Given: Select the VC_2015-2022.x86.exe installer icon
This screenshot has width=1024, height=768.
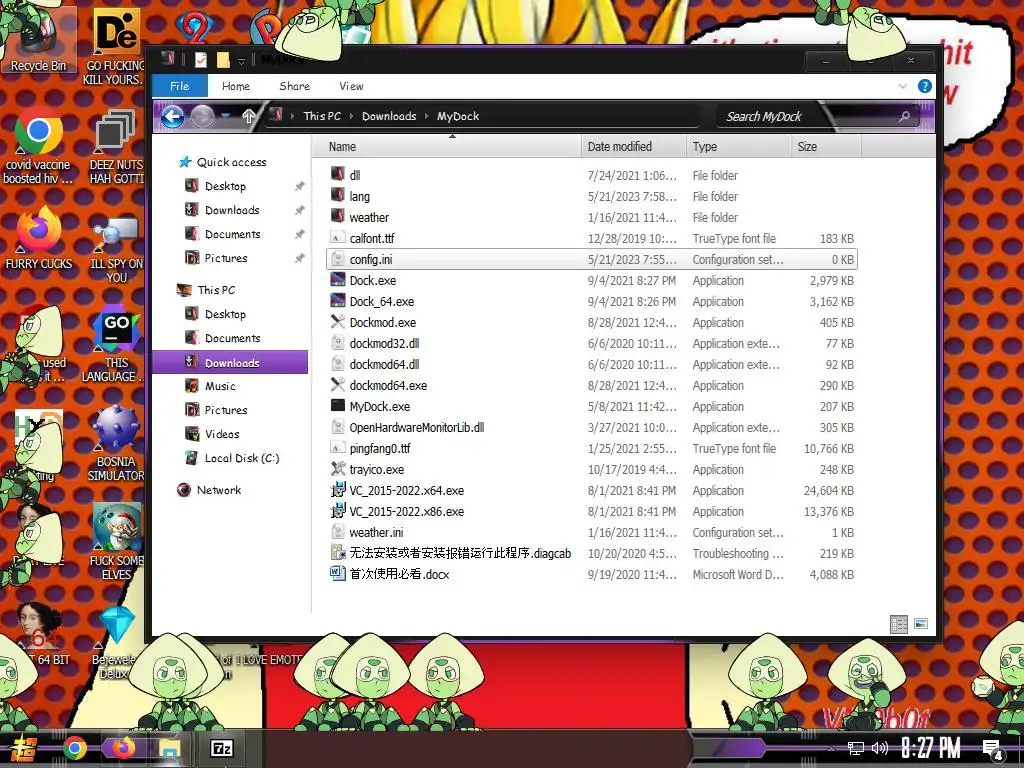Looking at the screenshot, I should tap(338, 511).
